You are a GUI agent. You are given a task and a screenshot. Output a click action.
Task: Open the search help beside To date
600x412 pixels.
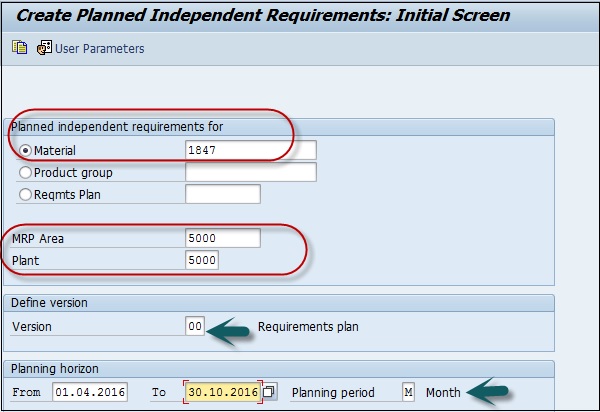(270, 392)
